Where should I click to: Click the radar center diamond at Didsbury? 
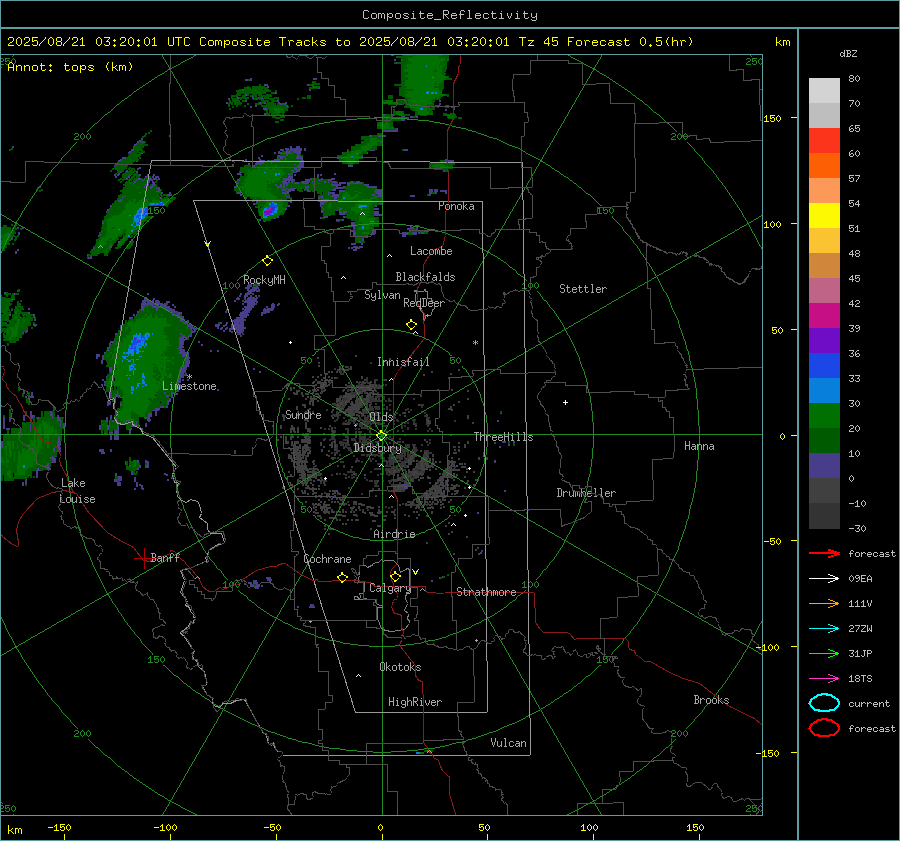pyautogui.click(x=382, y=436)
